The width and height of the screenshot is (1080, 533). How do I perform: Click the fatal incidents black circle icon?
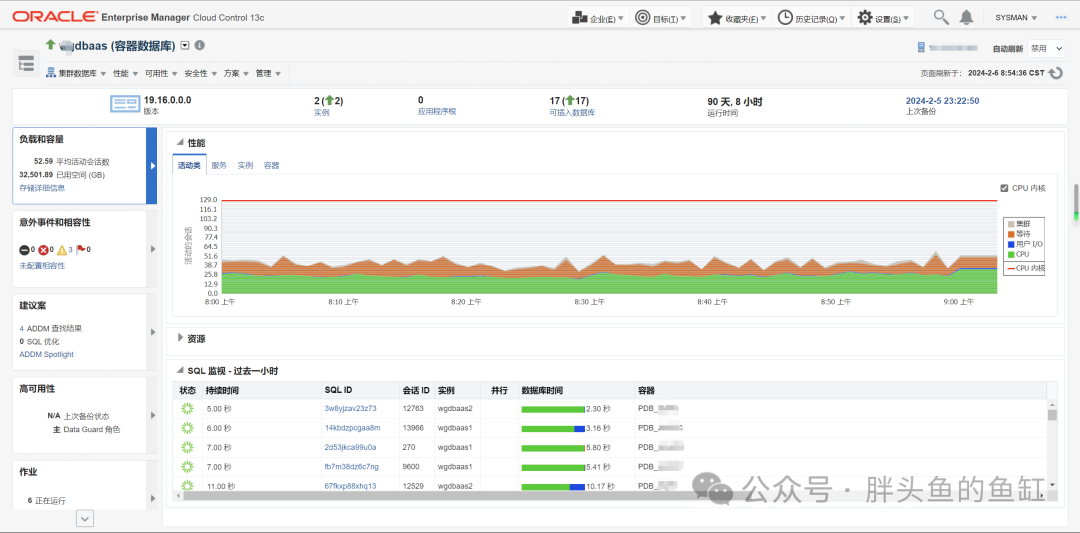[x=23, y=249]
